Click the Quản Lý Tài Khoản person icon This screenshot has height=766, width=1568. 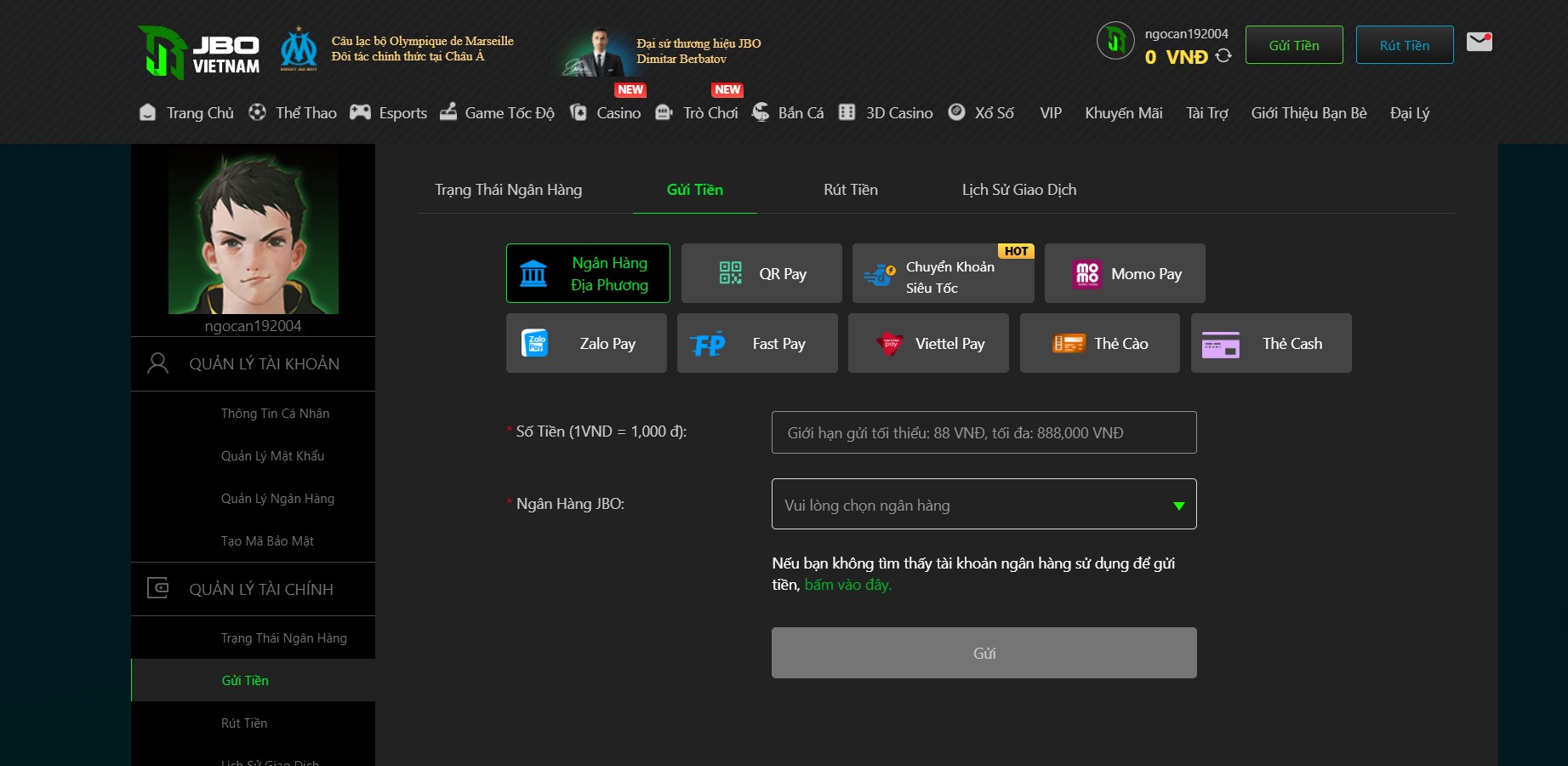[157, 363]
